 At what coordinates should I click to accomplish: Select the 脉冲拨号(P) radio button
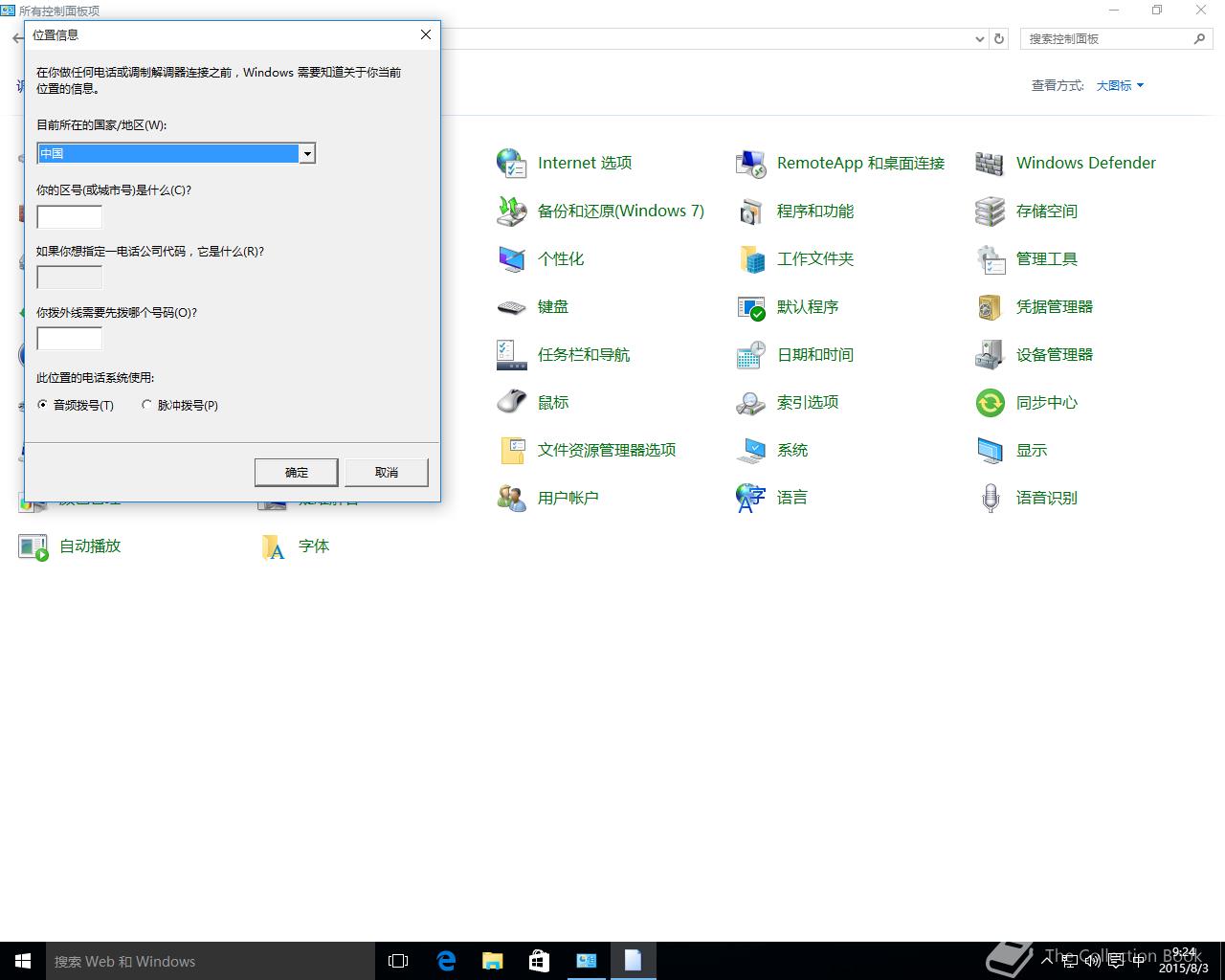pyautogui.click(x=146, y=405)
